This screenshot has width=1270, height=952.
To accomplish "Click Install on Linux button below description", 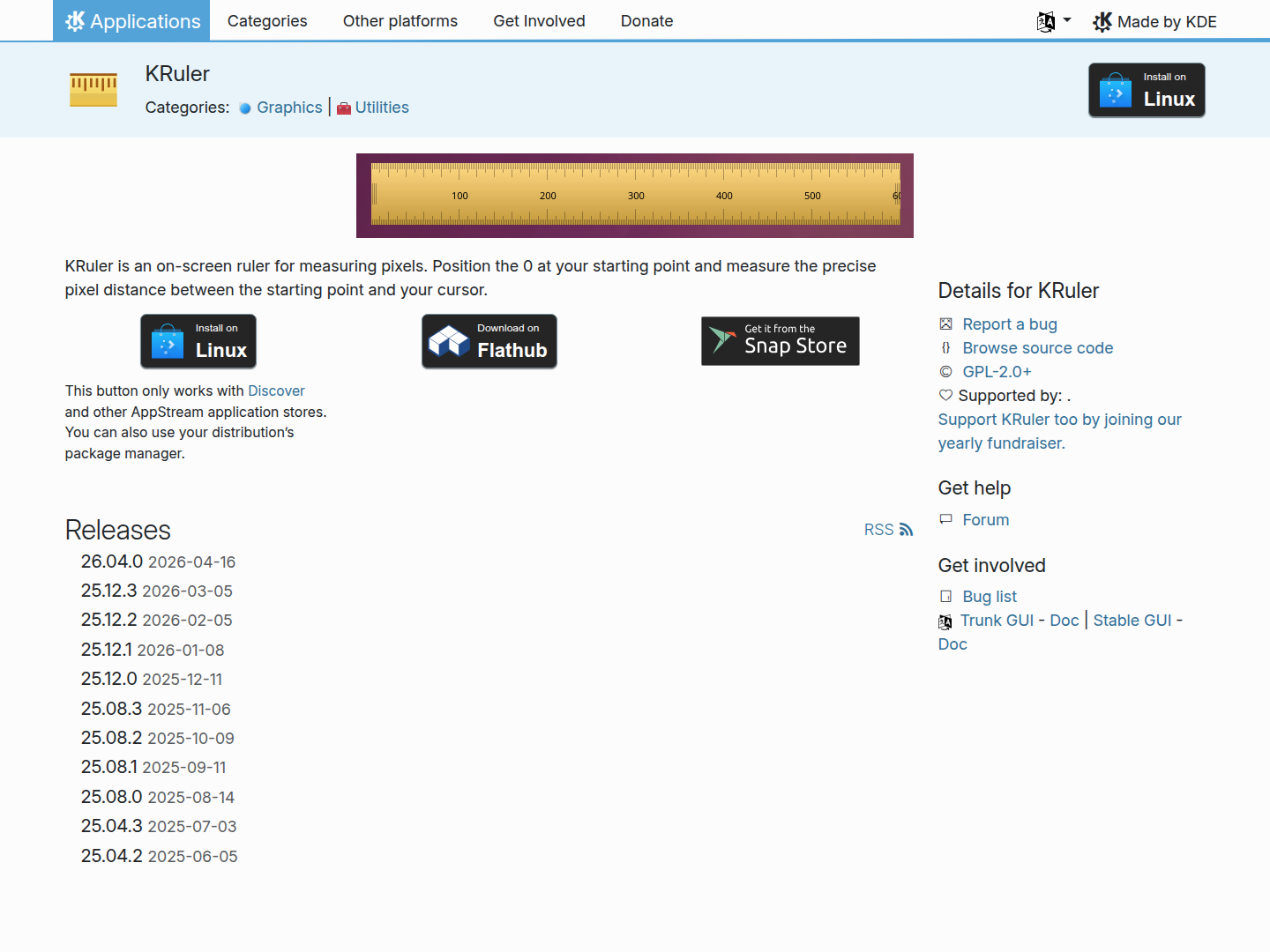I will [x=198, y=341].
